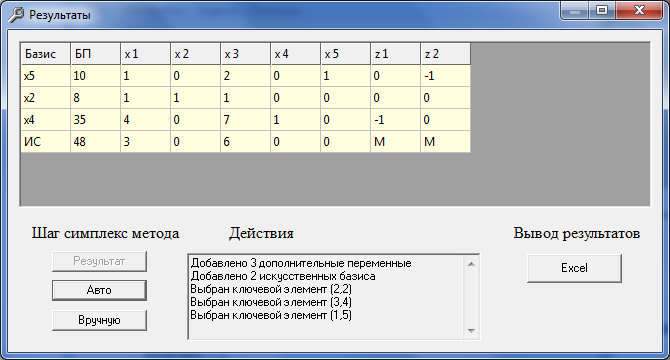Select the x5 basis row cell
The height and width of the screenshot is (360, 670).
click(x=45, y=76)
